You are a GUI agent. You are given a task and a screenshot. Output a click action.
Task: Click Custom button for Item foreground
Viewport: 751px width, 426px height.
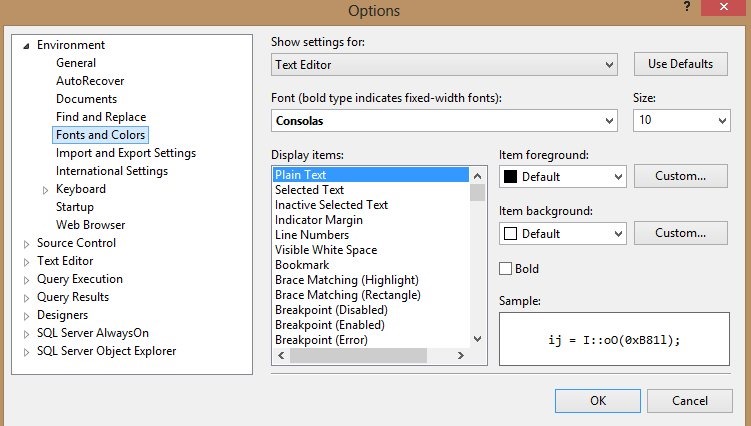coord(680,176)
